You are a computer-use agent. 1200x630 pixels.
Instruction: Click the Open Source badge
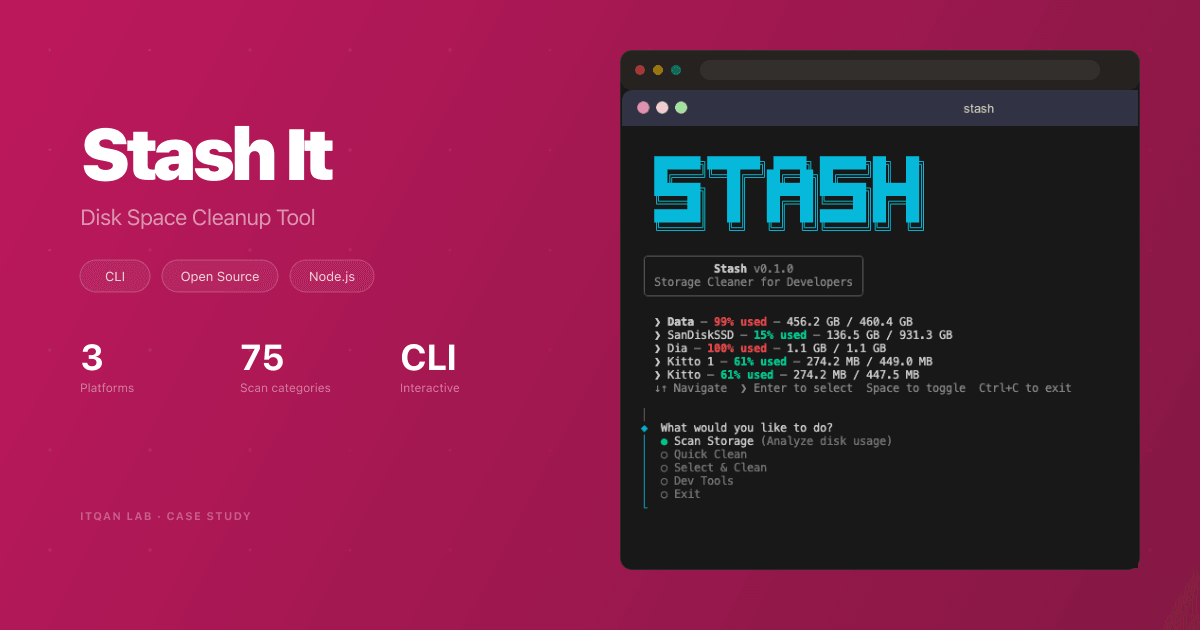pos(219,276)
